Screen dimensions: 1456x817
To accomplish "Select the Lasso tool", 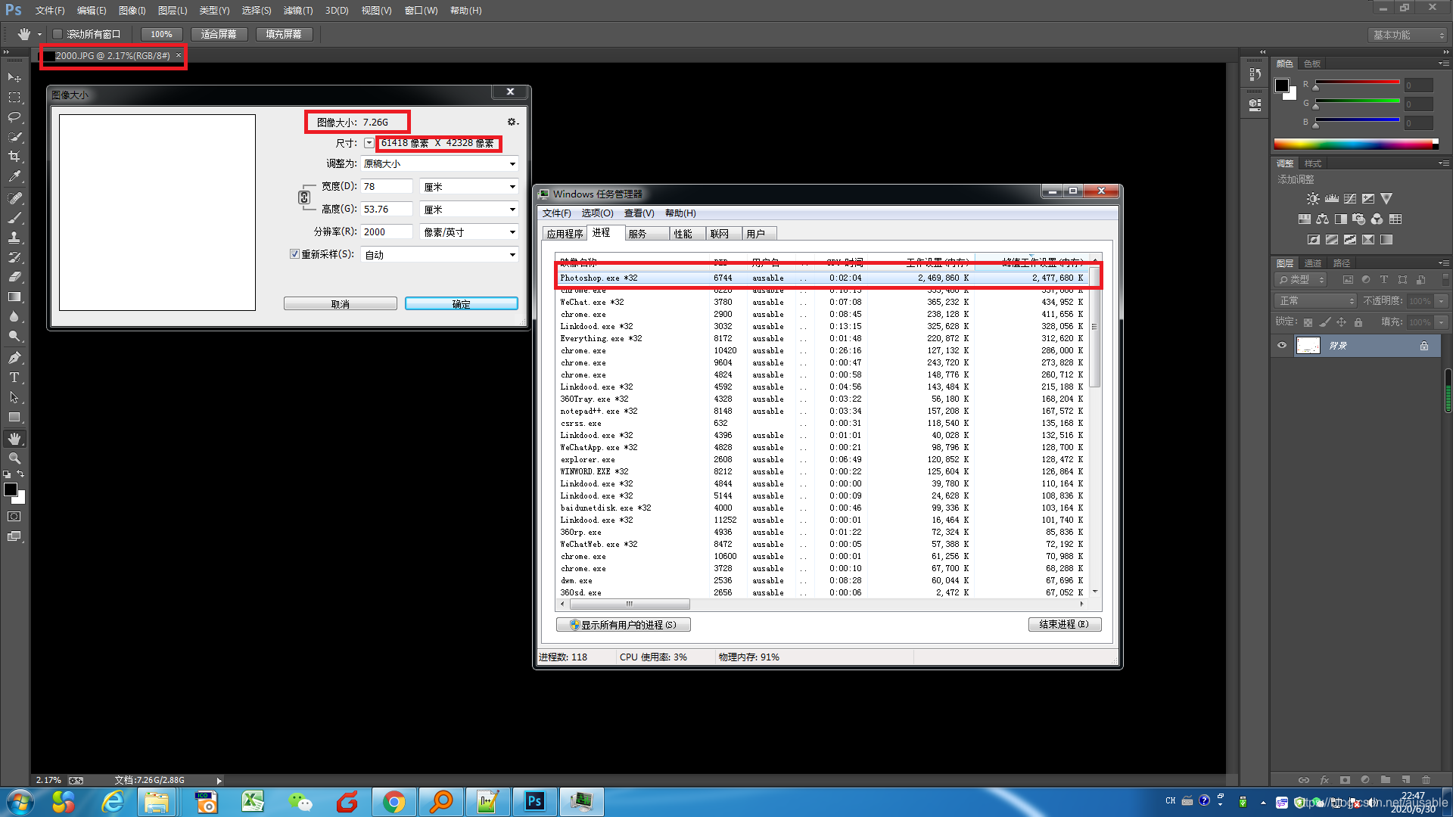I will [14, 117].
